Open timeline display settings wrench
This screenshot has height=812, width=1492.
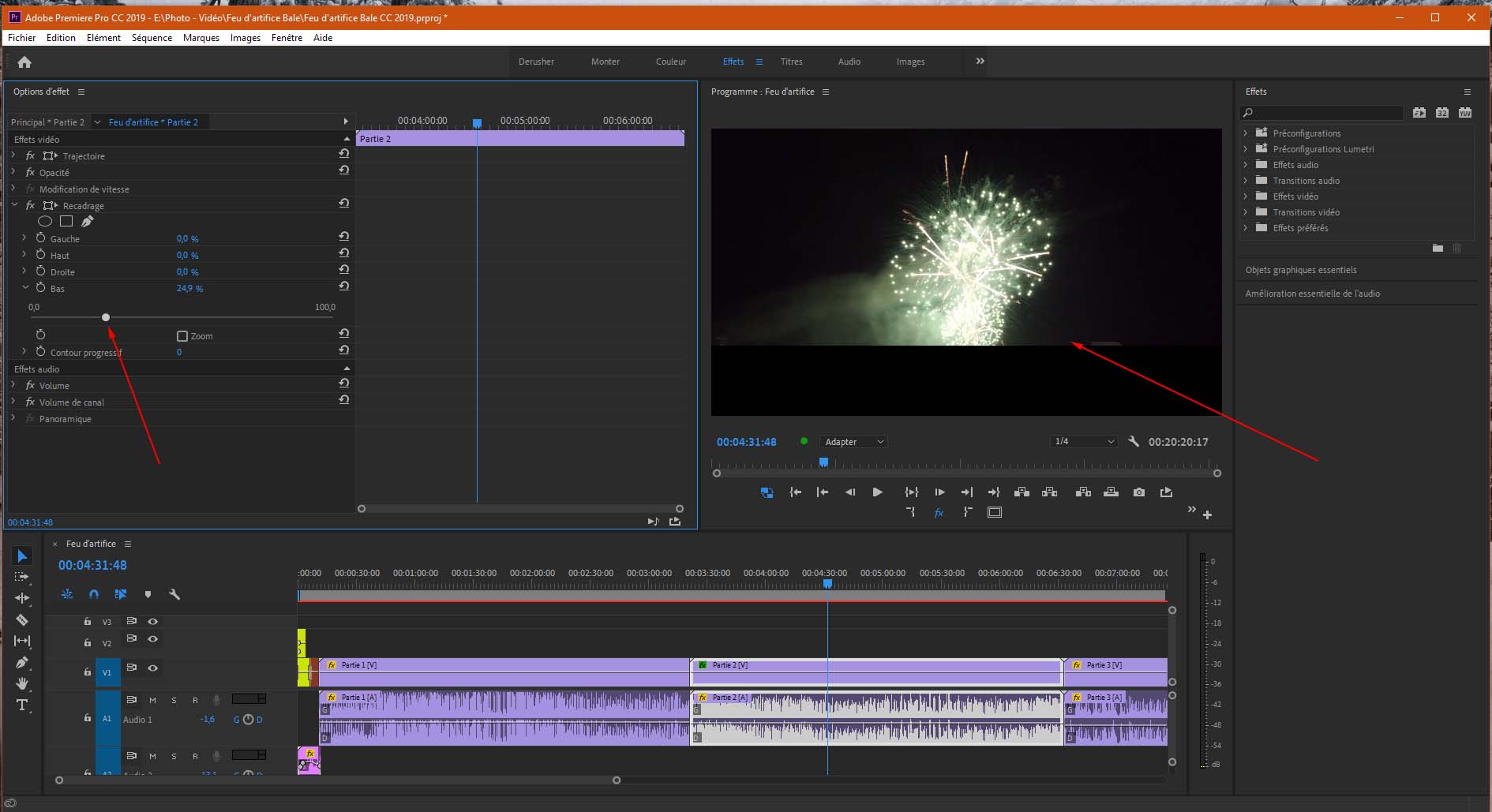point(174,594)
